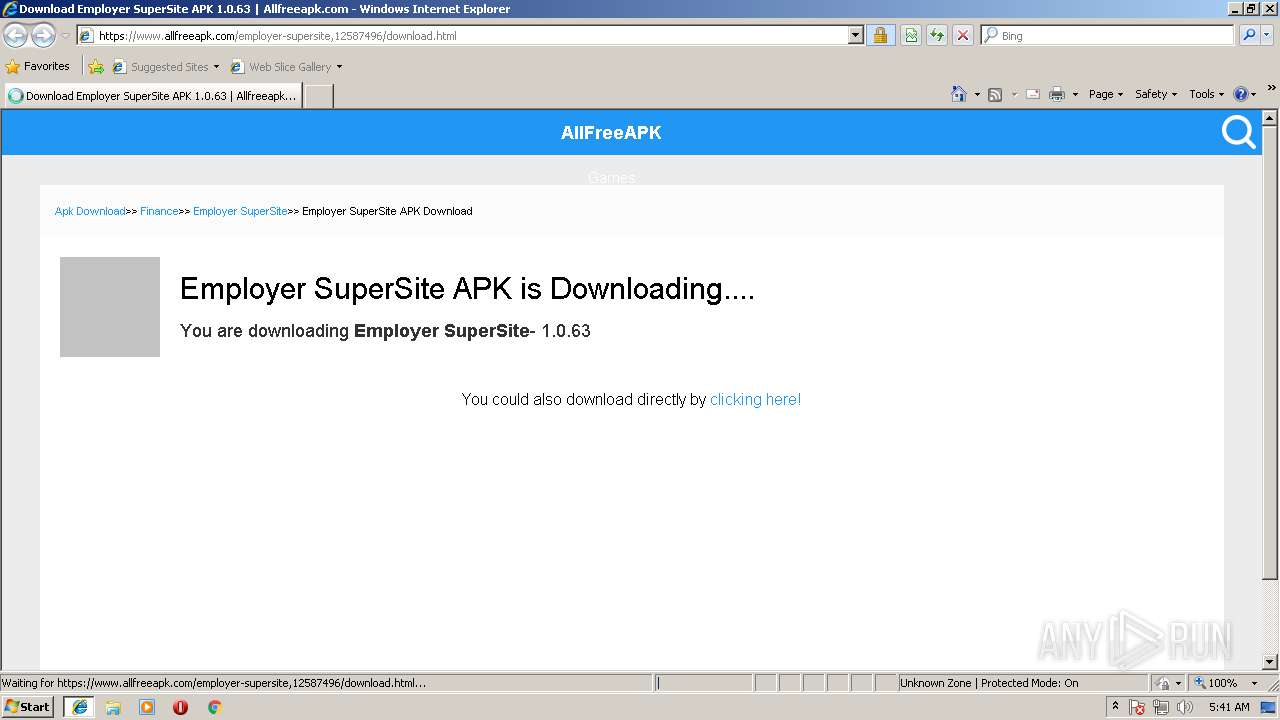Image resolution: width=1280 pixels, height=720 pixels.
Task: Open the search provider dropdown arrow
Action: (1268, 35)
